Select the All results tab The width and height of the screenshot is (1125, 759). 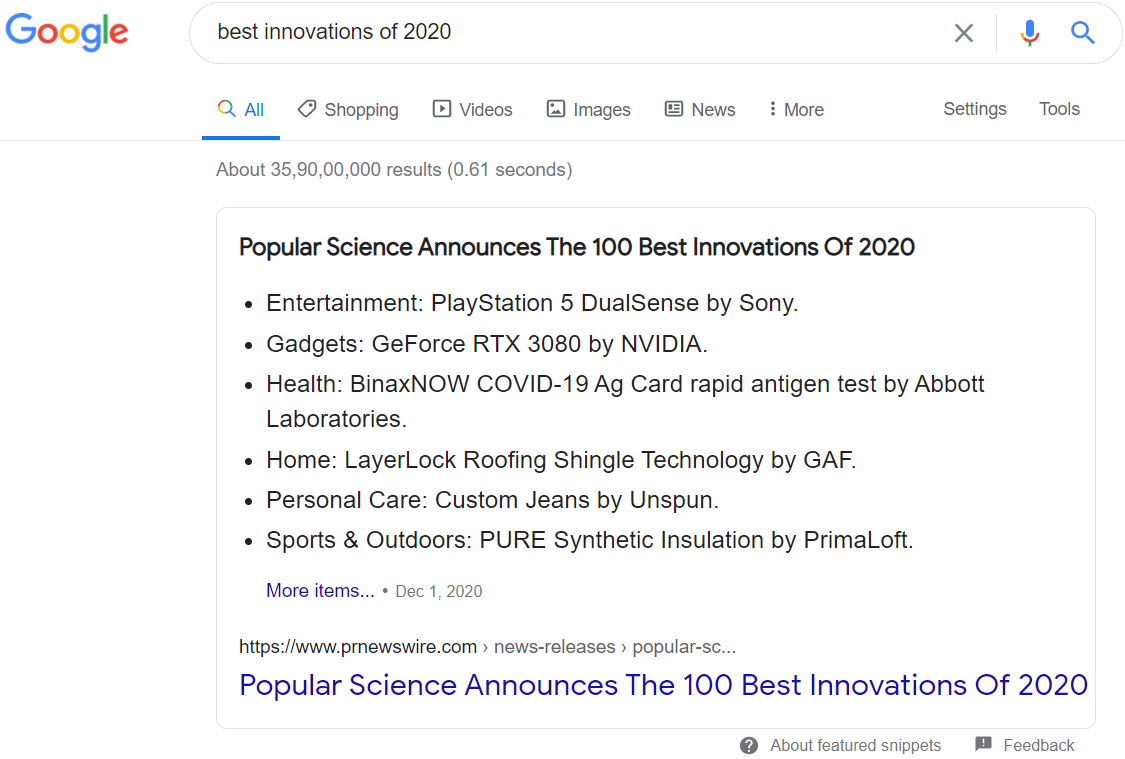[241, 109]
